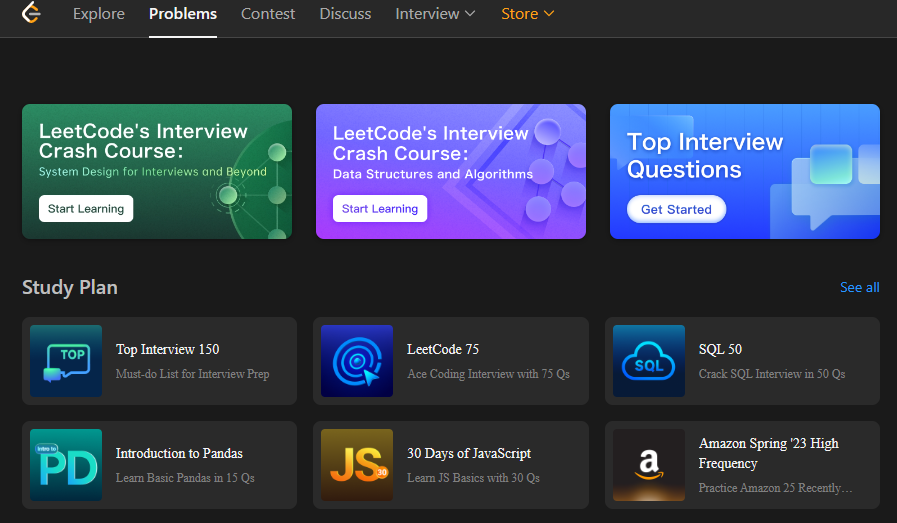Image resolution: width=897 pixels, height=523 pixels.
Task: Click the Data Structures and Algorithms banner title
Action: (x=431, y=143)
